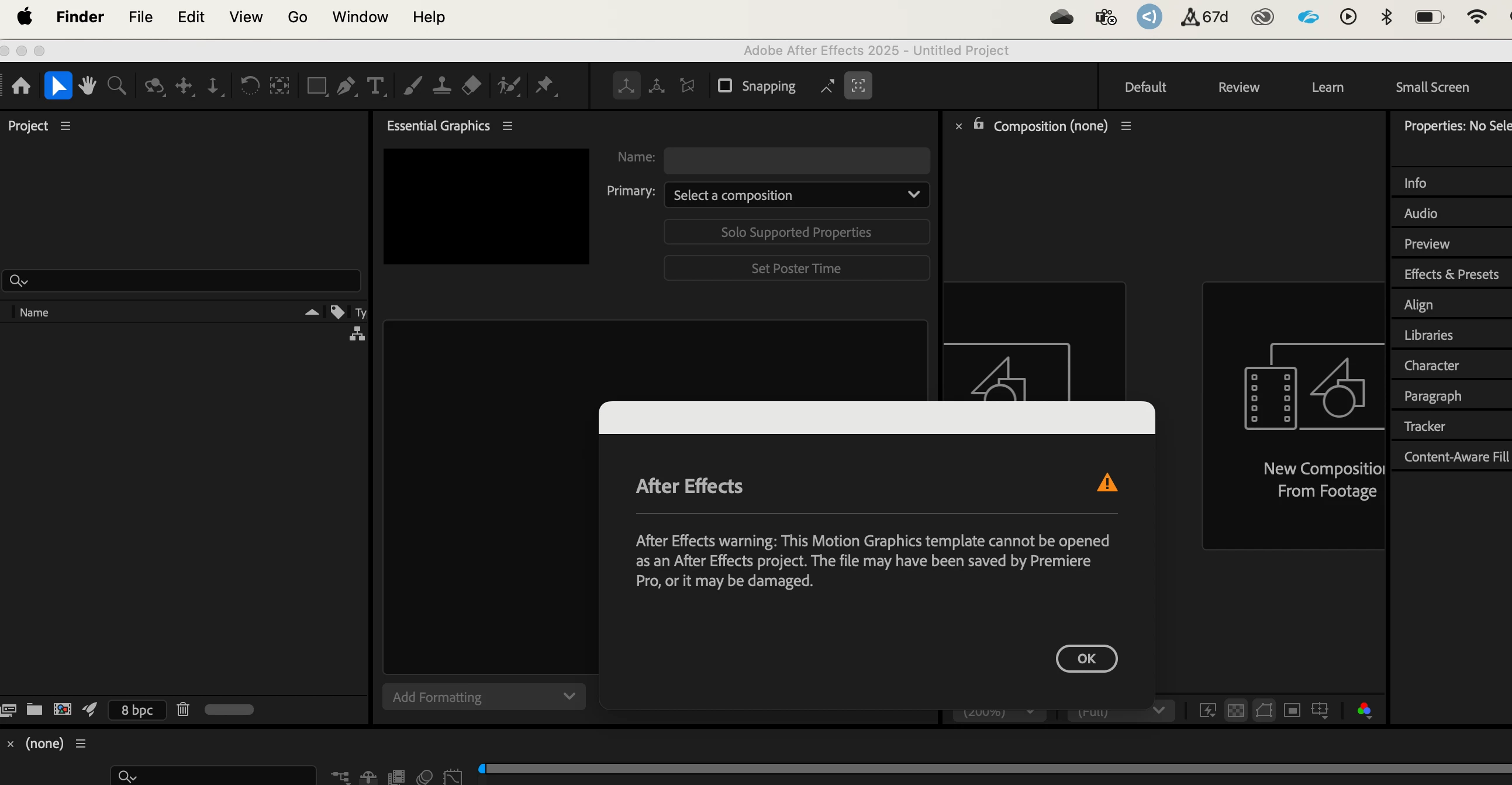This screenshot has height=785, width=1512.
Task: Click the Home icon in toolbar
Action: click(x=21, y=86)
